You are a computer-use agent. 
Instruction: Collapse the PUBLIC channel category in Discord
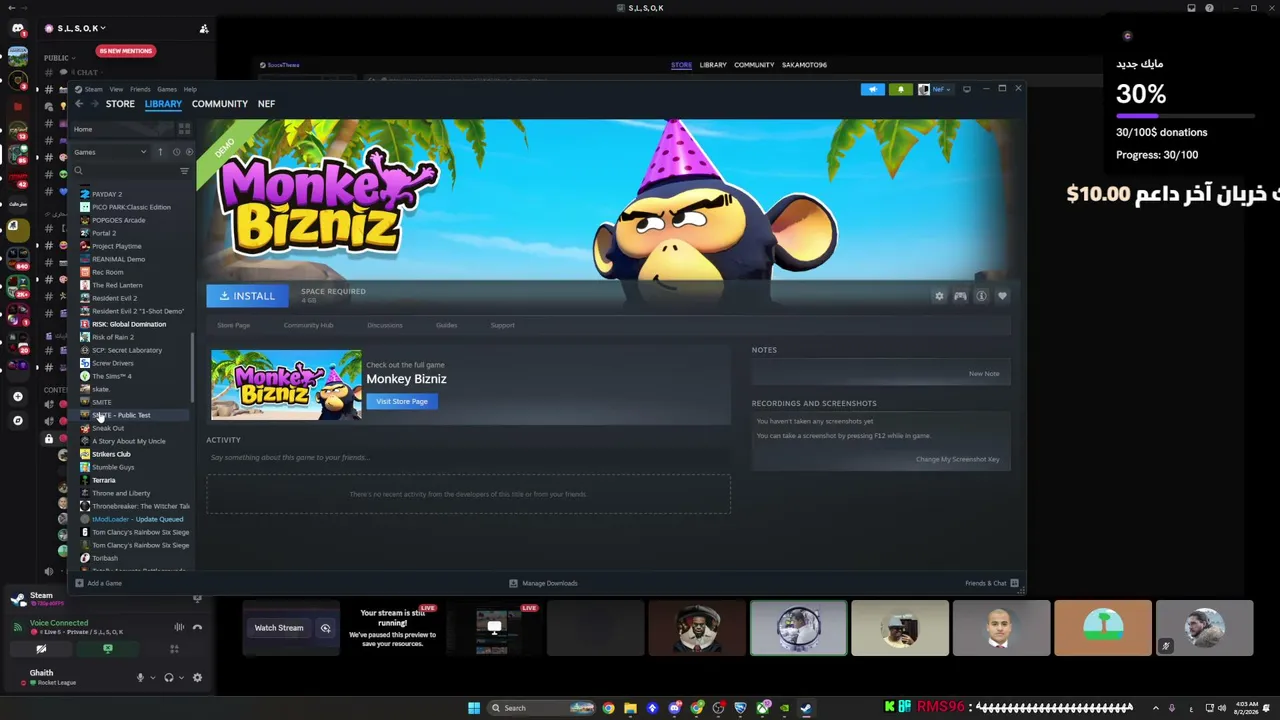(x=58, y=58)
